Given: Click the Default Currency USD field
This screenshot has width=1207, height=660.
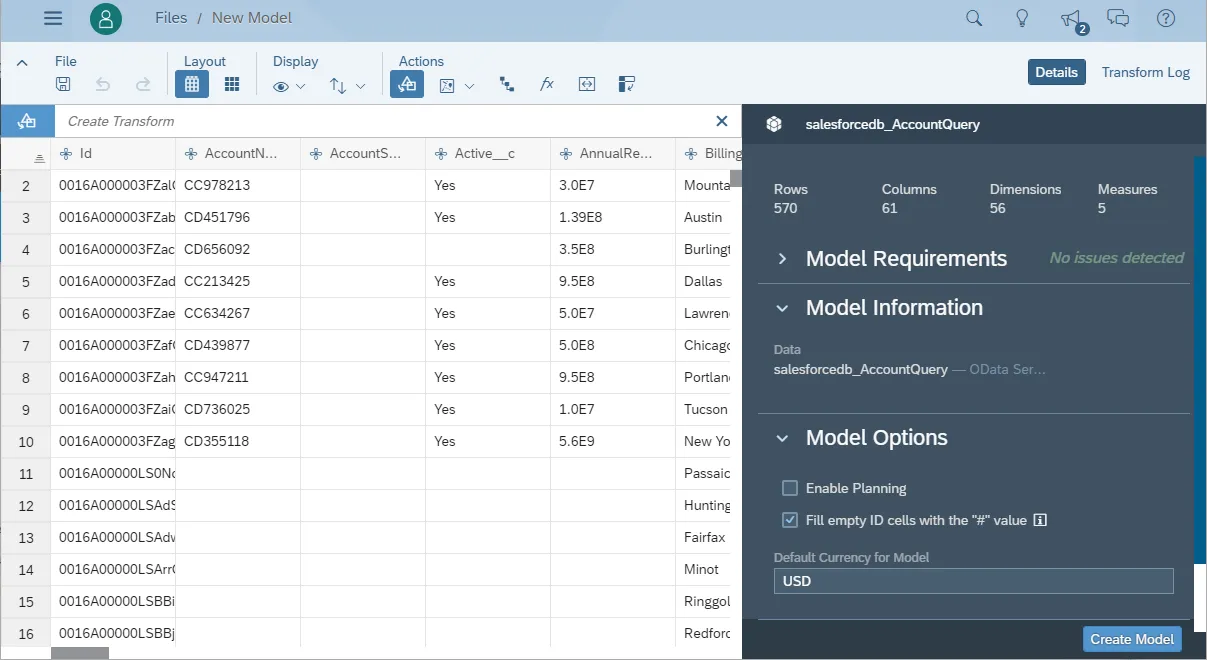Looking at the screenshot, I should 973,580.
